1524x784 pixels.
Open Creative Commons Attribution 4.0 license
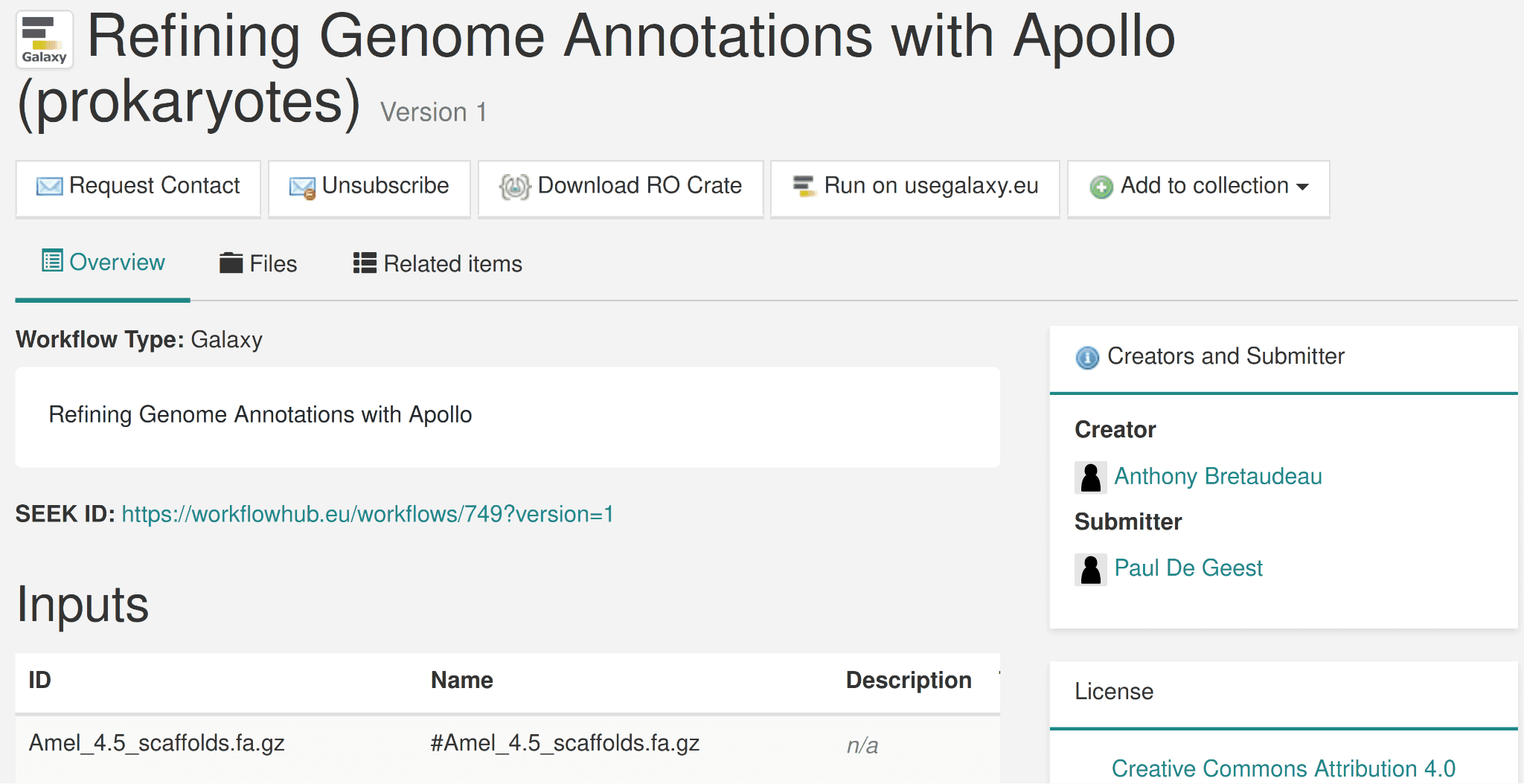pos(1283,768)
